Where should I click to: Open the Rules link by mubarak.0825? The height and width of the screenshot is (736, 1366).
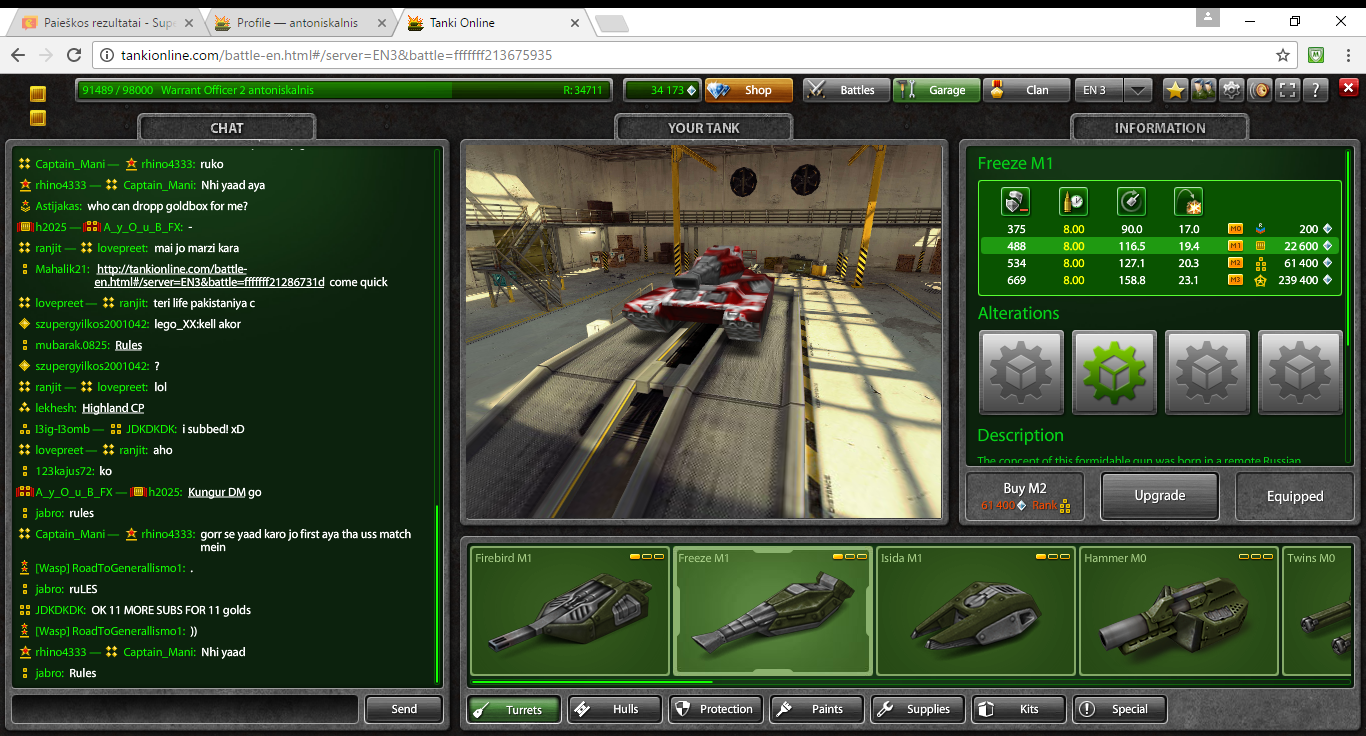pyautogui.click(x=128, y=345)
